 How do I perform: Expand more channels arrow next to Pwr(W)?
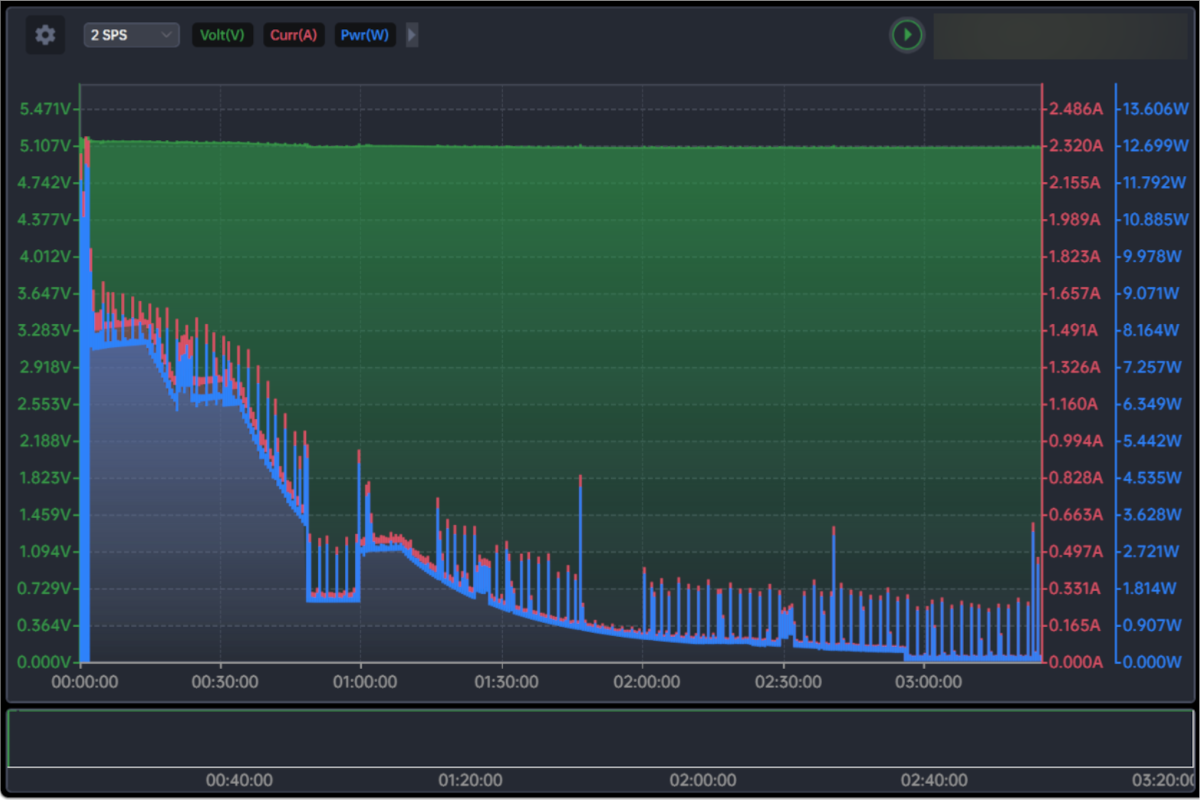[412, 35]
